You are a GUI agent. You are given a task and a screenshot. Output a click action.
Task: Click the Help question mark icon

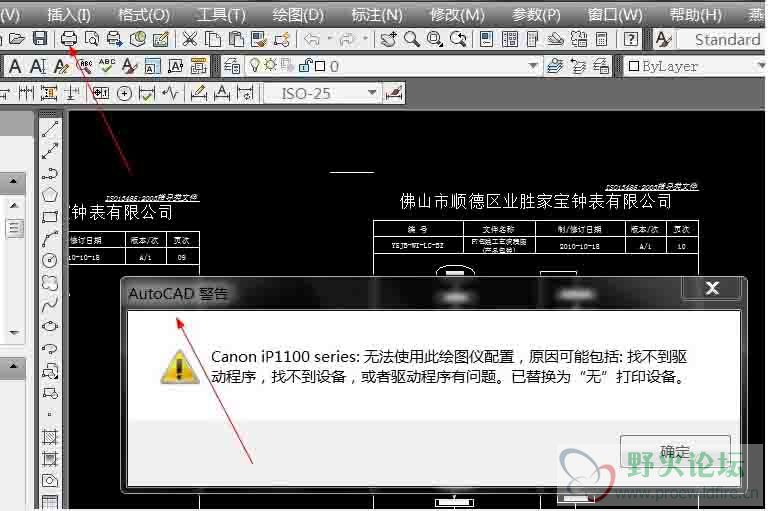(x=631, y=39)
